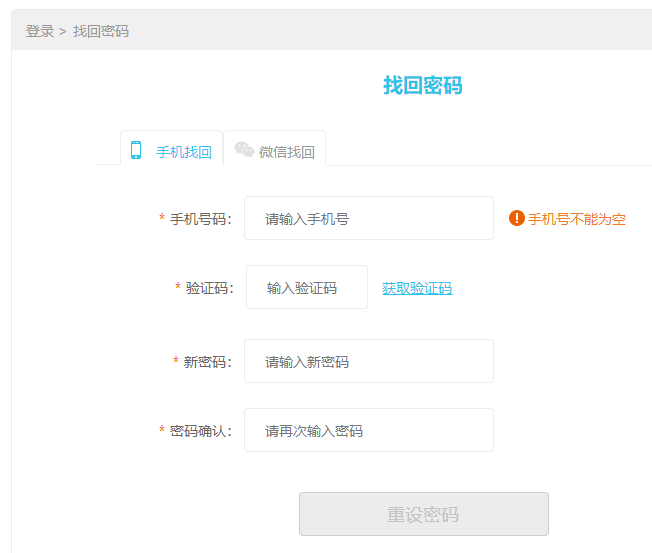652x553 pixels.
Task: Click the 密码确认 field label
Action: 200,431
